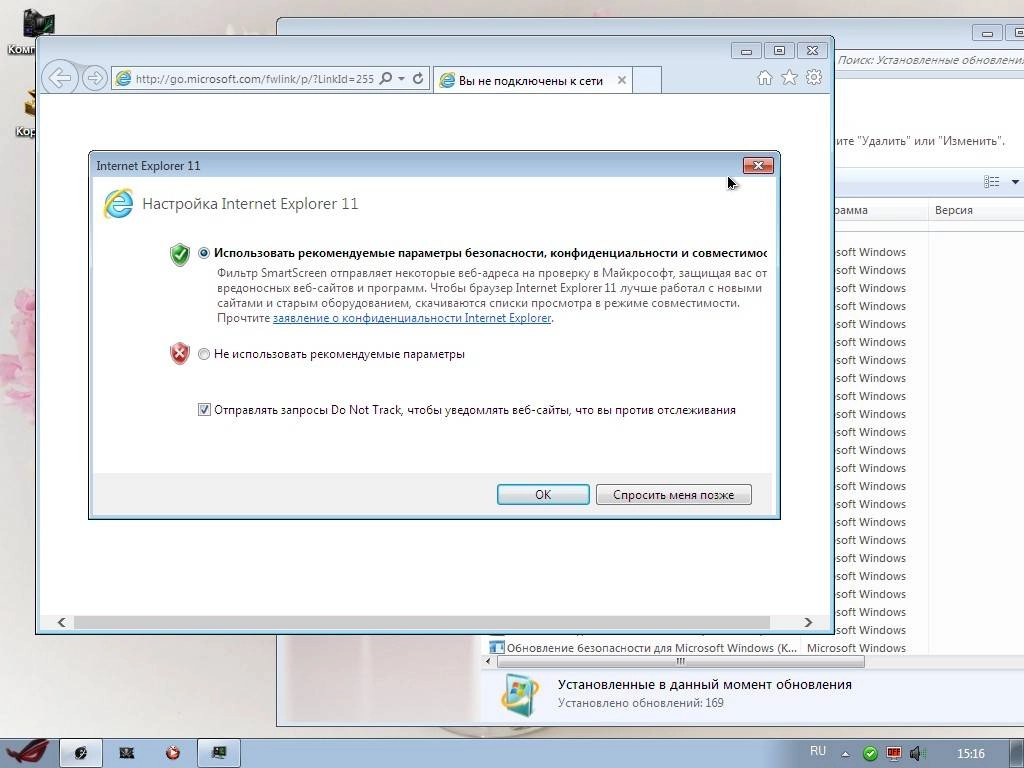Open Favorites star icon

[x=789, y=78]
